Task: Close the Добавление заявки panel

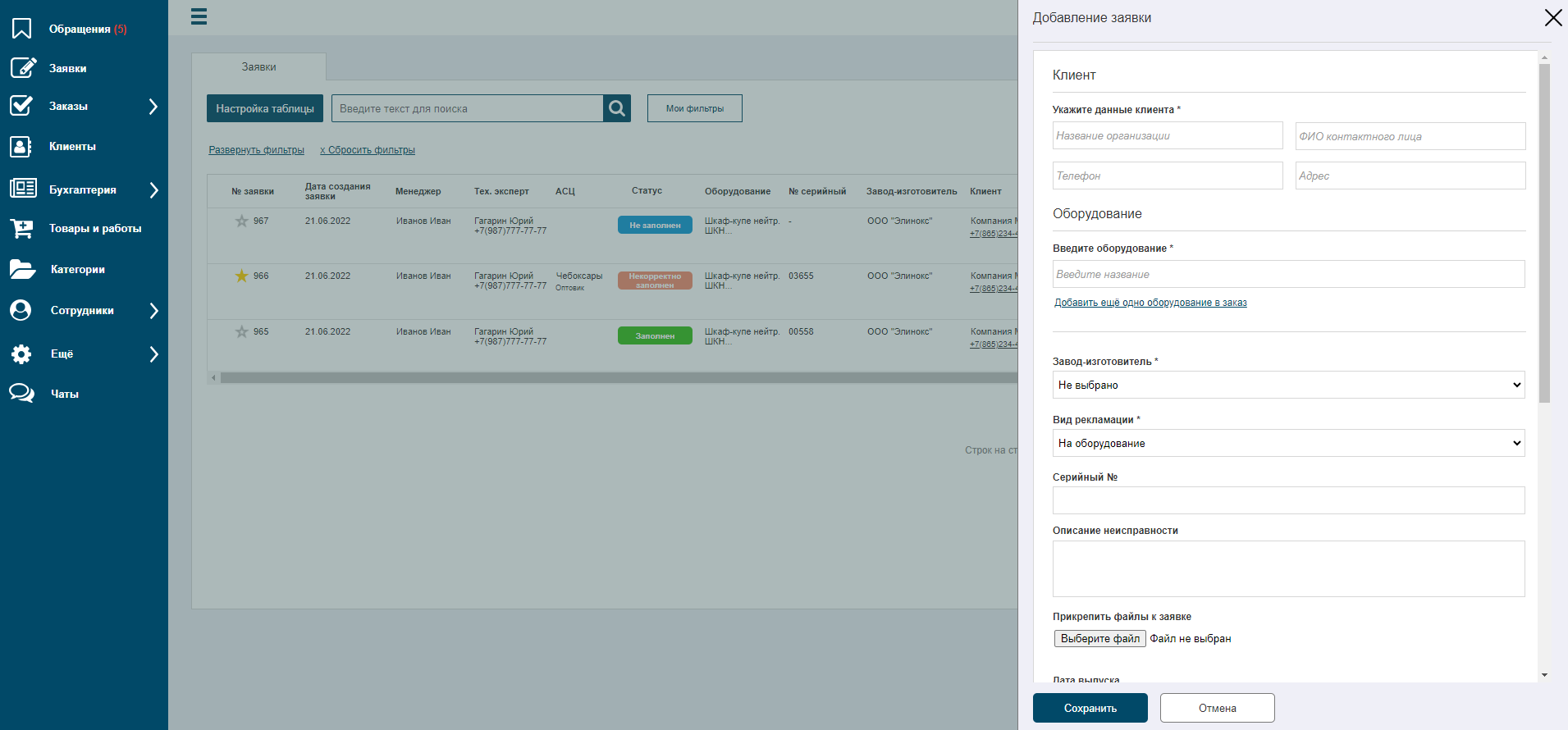Action: point(1553,18)
